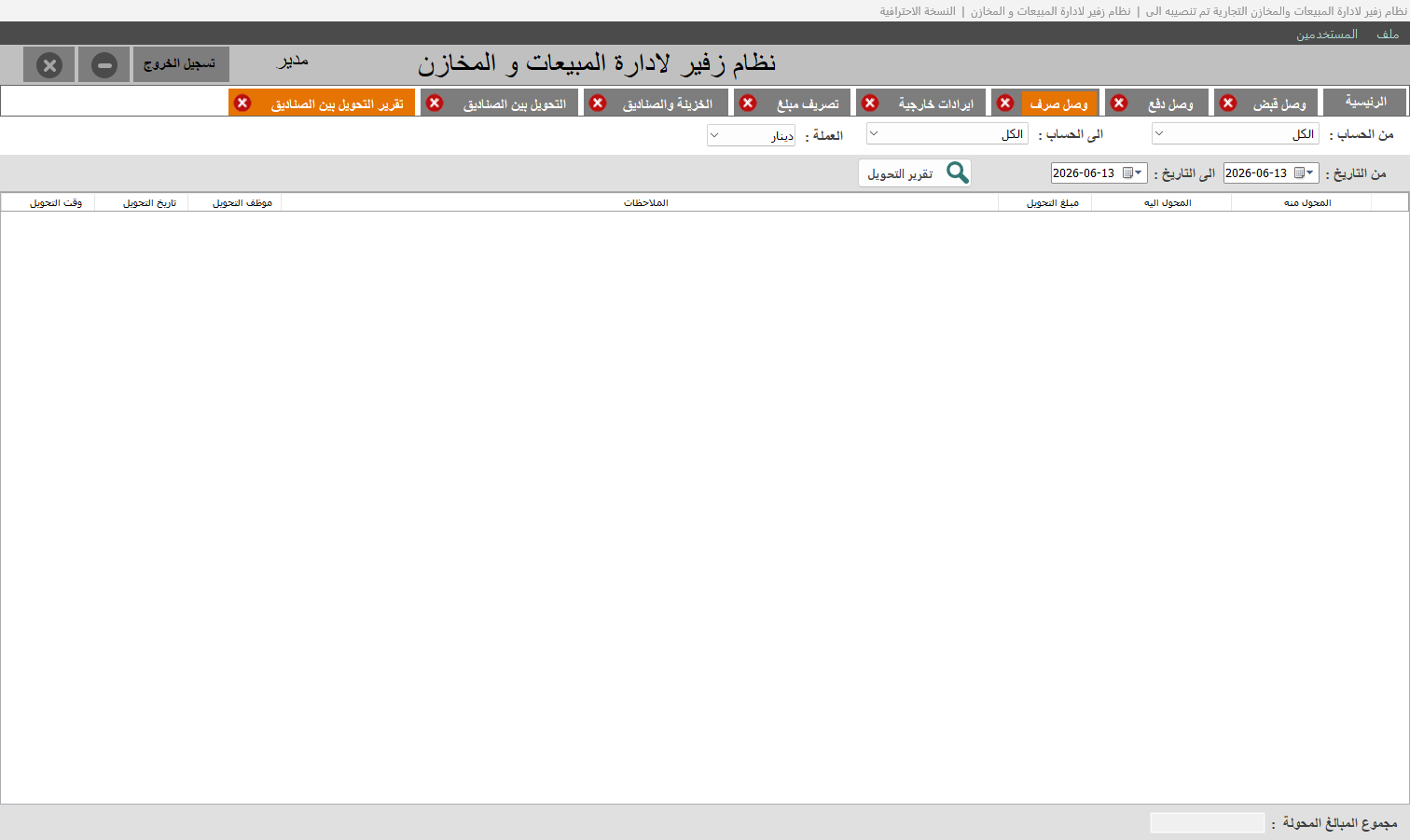
Task: Close the تصريف مبلغ tab
Action: (x=748, y=103)
